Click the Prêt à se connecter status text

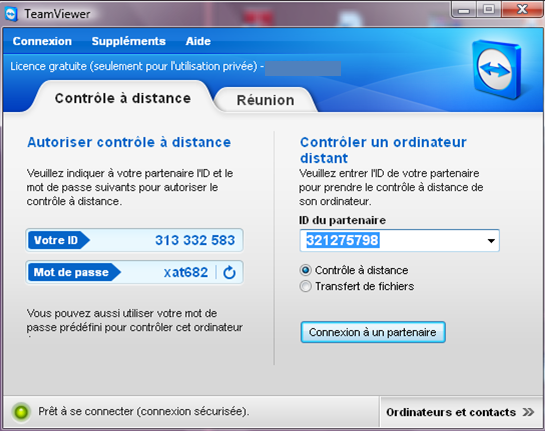pyautogui.click(x=144, y=412)
